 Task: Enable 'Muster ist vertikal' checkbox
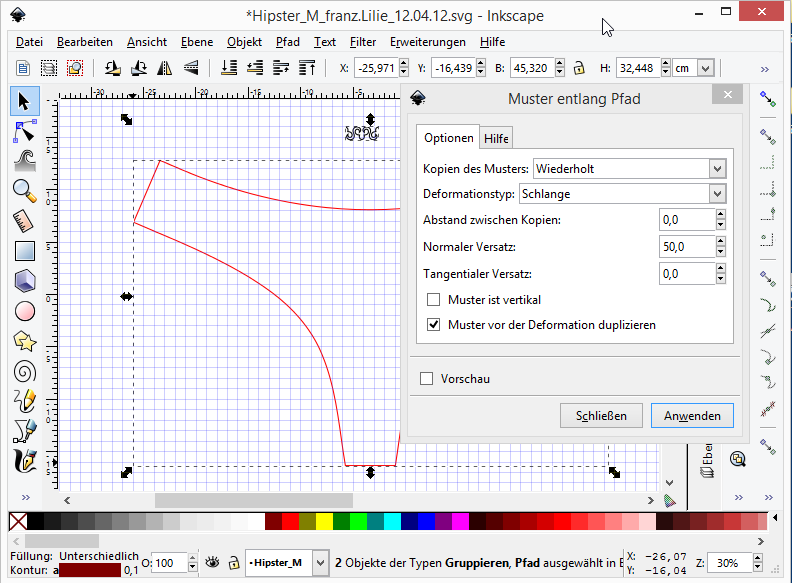coord(434,299)
